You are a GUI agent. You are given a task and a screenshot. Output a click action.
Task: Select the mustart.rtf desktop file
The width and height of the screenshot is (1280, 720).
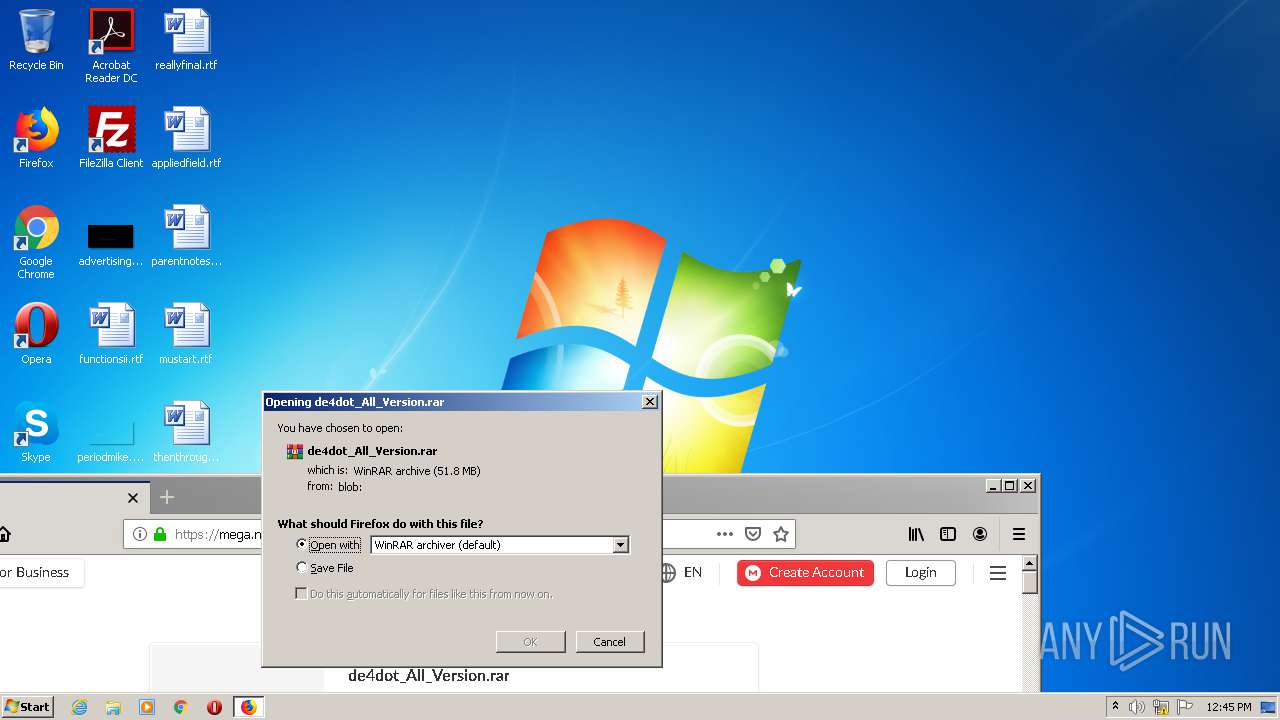tap(186, 334)
